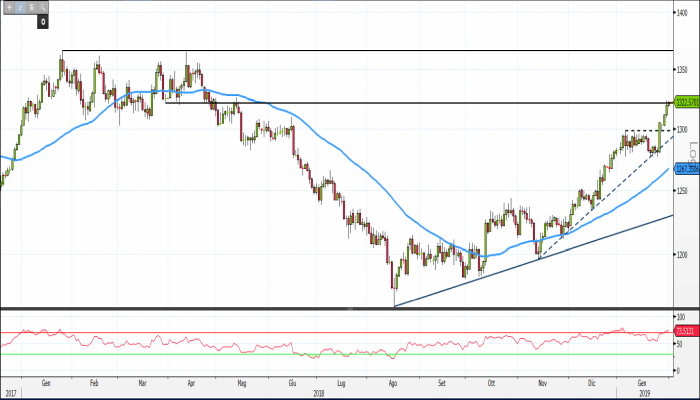Click the crosshair tool in chart toolbar
700x400 pixels.
pyautogui.click(x=8, y=9)
